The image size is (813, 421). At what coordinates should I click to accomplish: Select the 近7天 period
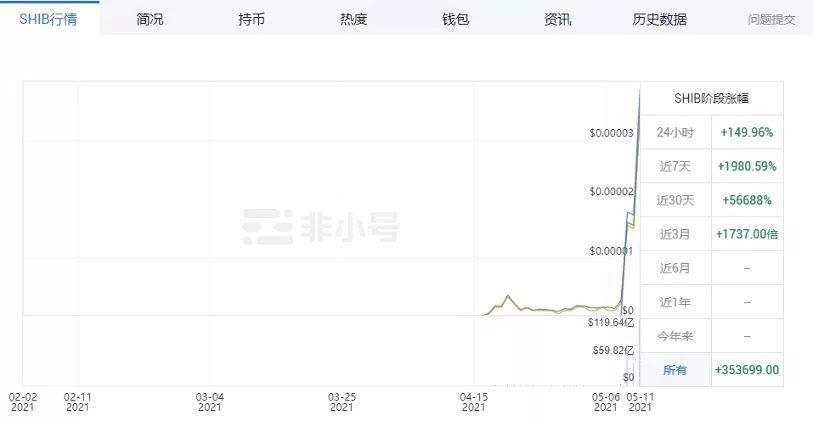[675, 166]
